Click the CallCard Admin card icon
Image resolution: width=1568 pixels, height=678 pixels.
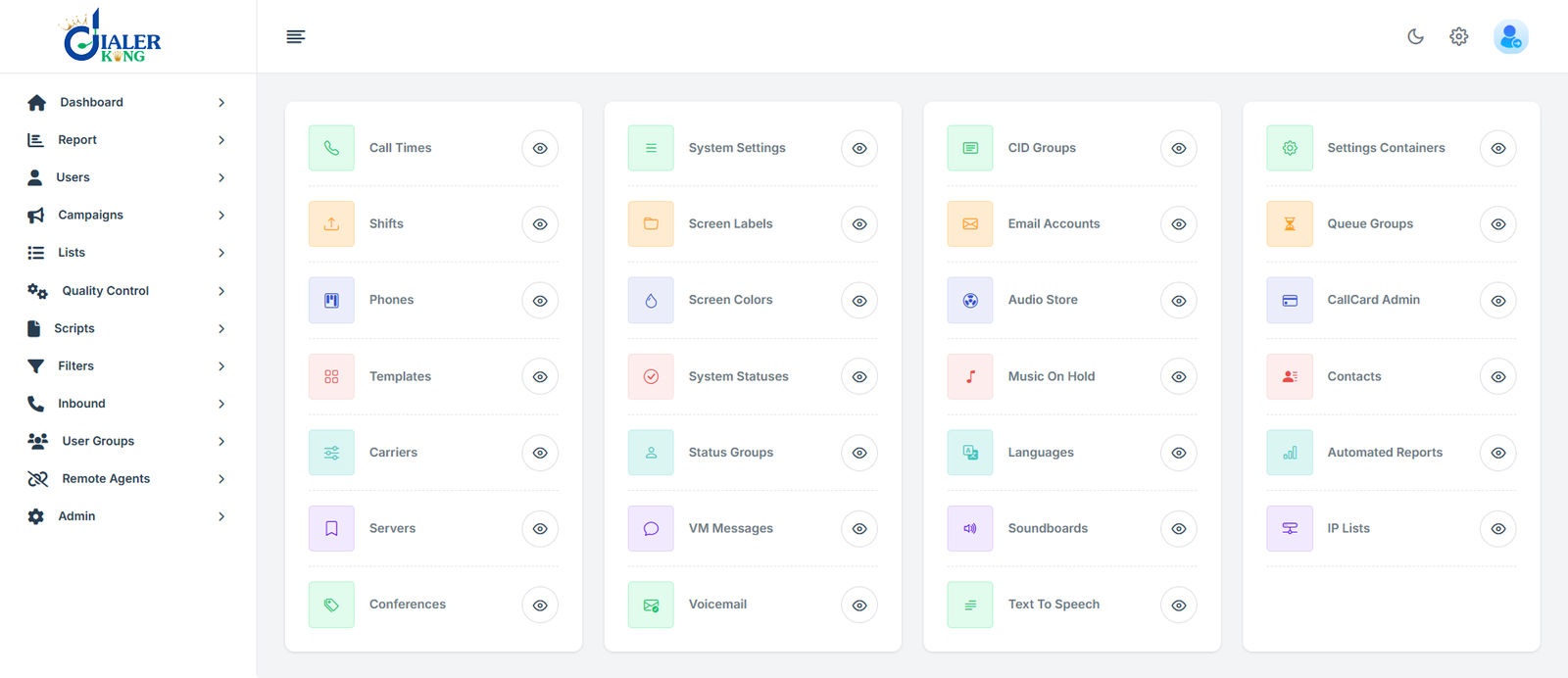tap(1290, 300)
